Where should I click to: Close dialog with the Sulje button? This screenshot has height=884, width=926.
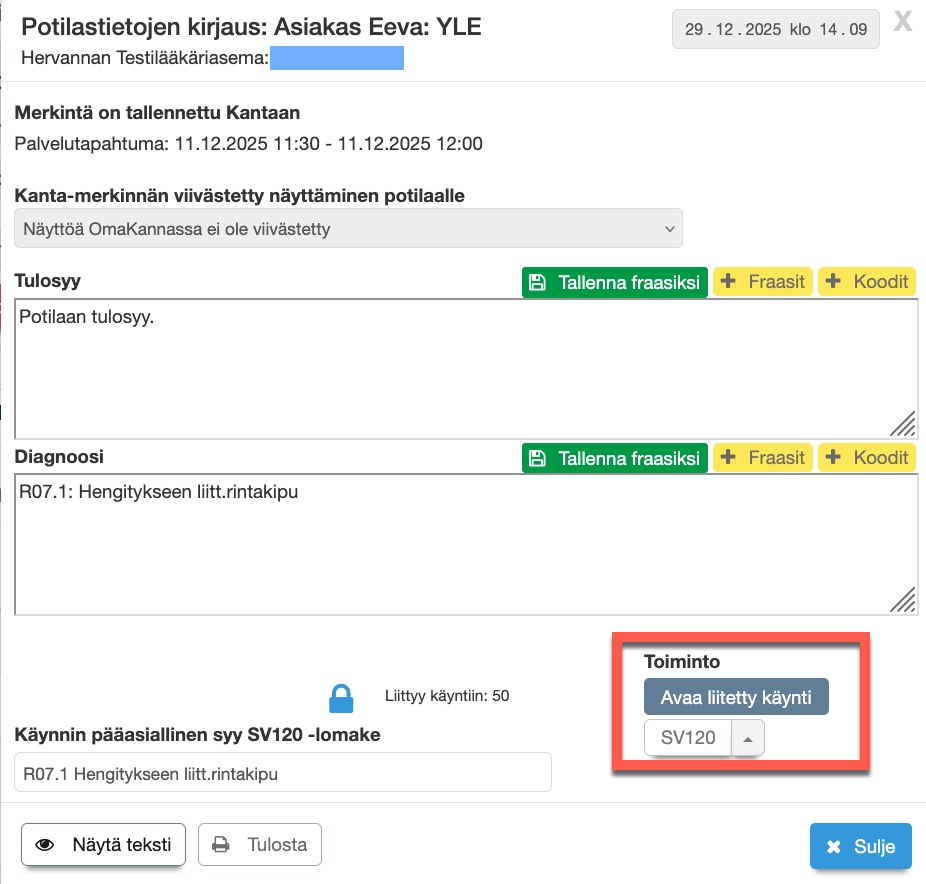click(x=860, y=846)
